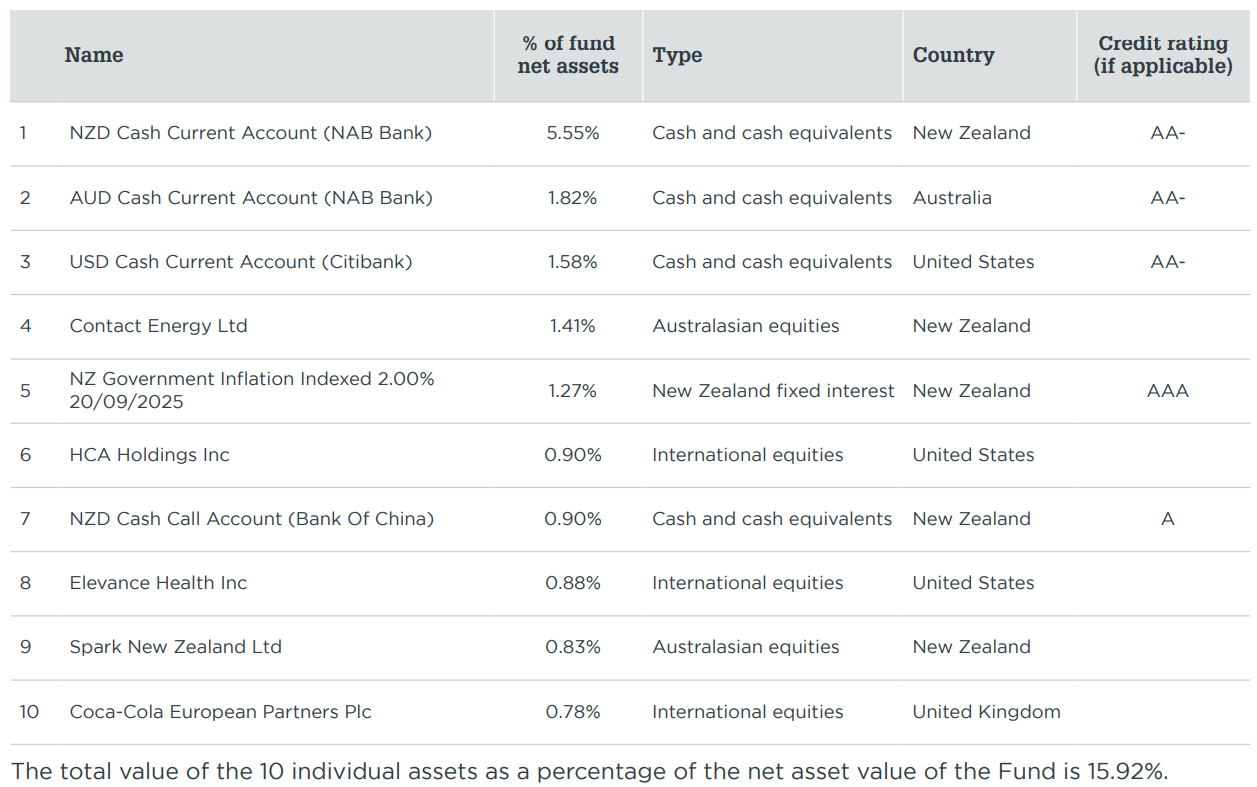Screen dimensions: 1257x787
Task: Select the Country column header
Action: (953, 55)
